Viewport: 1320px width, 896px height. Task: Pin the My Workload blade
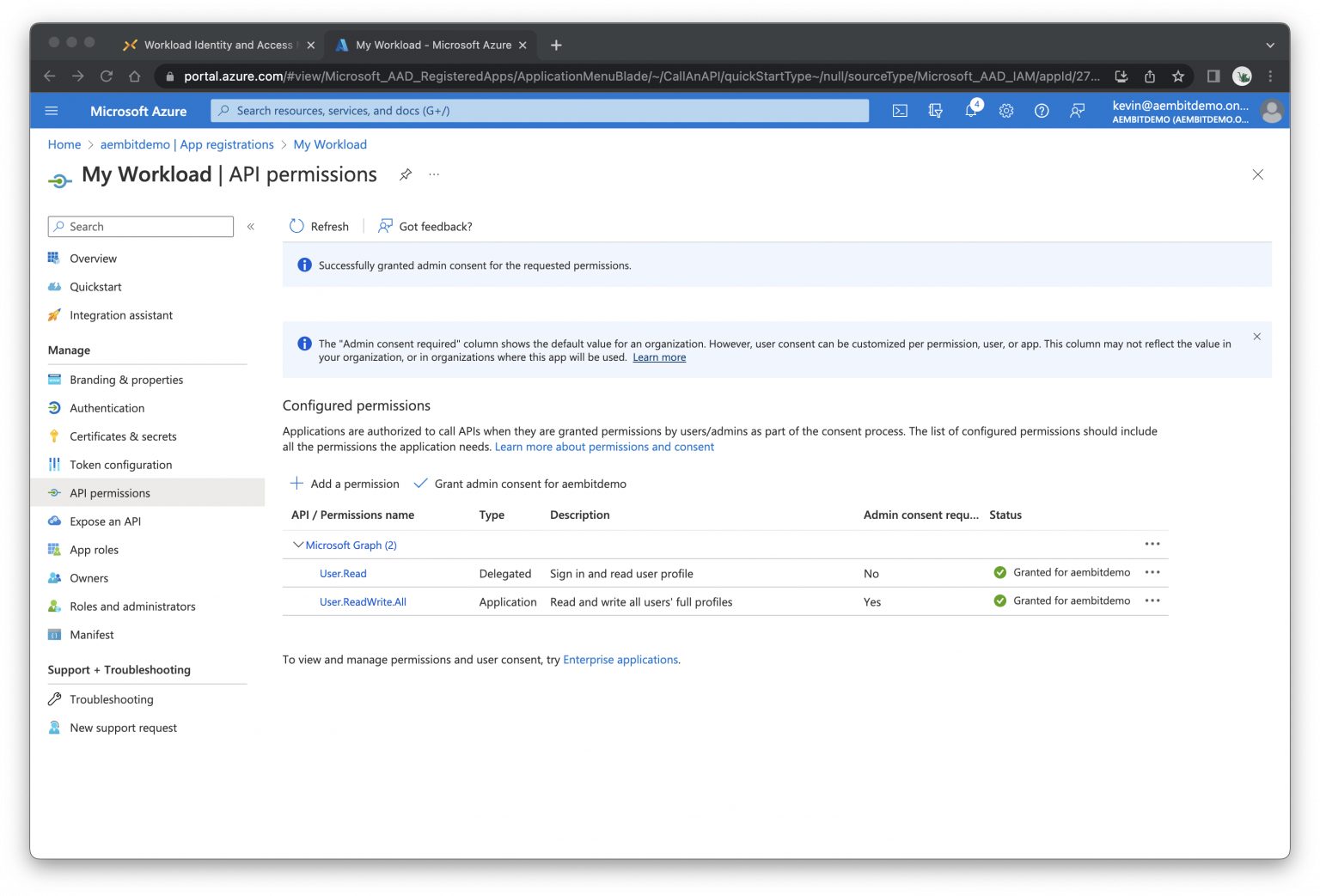coord(406,174)
